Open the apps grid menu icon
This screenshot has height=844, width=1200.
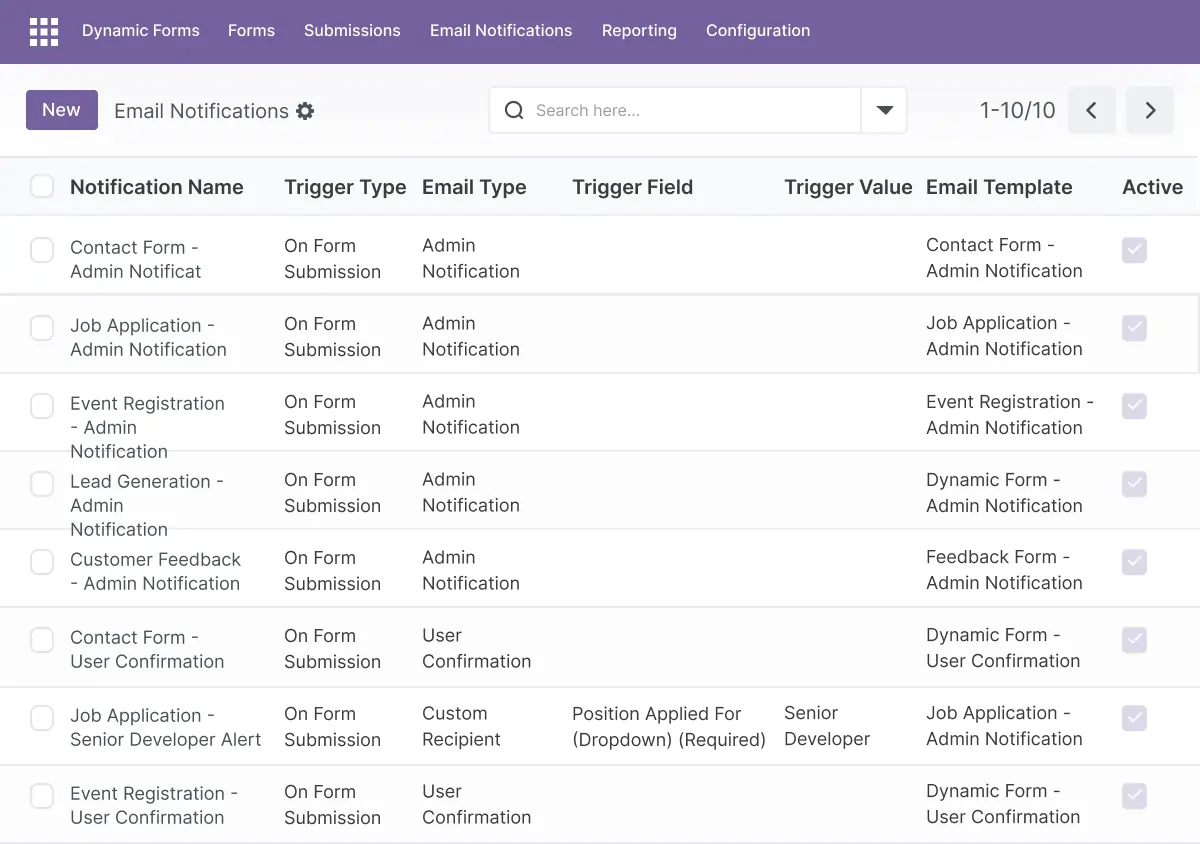(x=44, y=32)
